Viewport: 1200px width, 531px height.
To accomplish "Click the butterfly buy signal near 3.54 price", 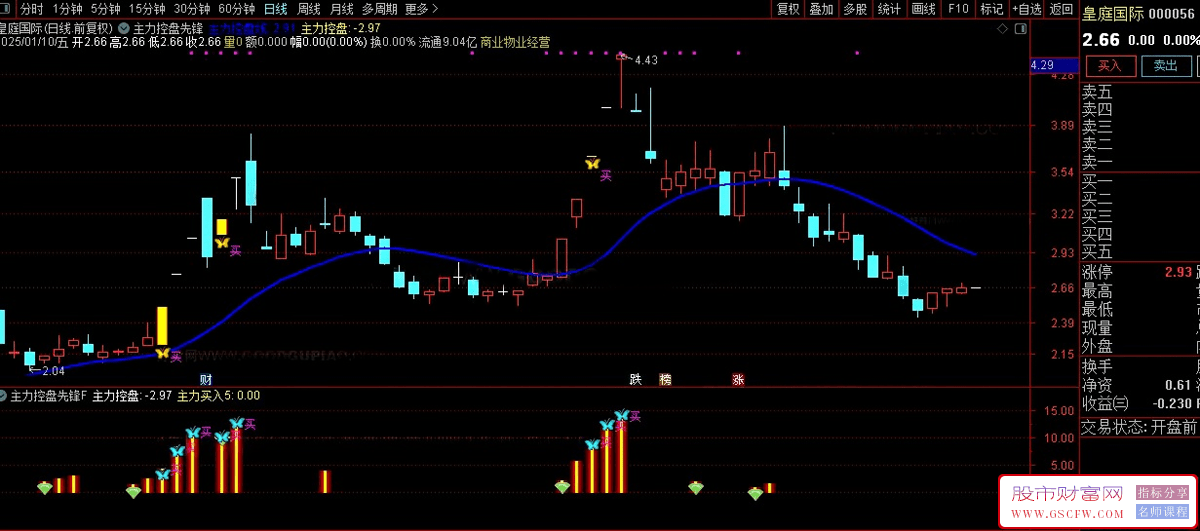I will click(x=592, y=164).
